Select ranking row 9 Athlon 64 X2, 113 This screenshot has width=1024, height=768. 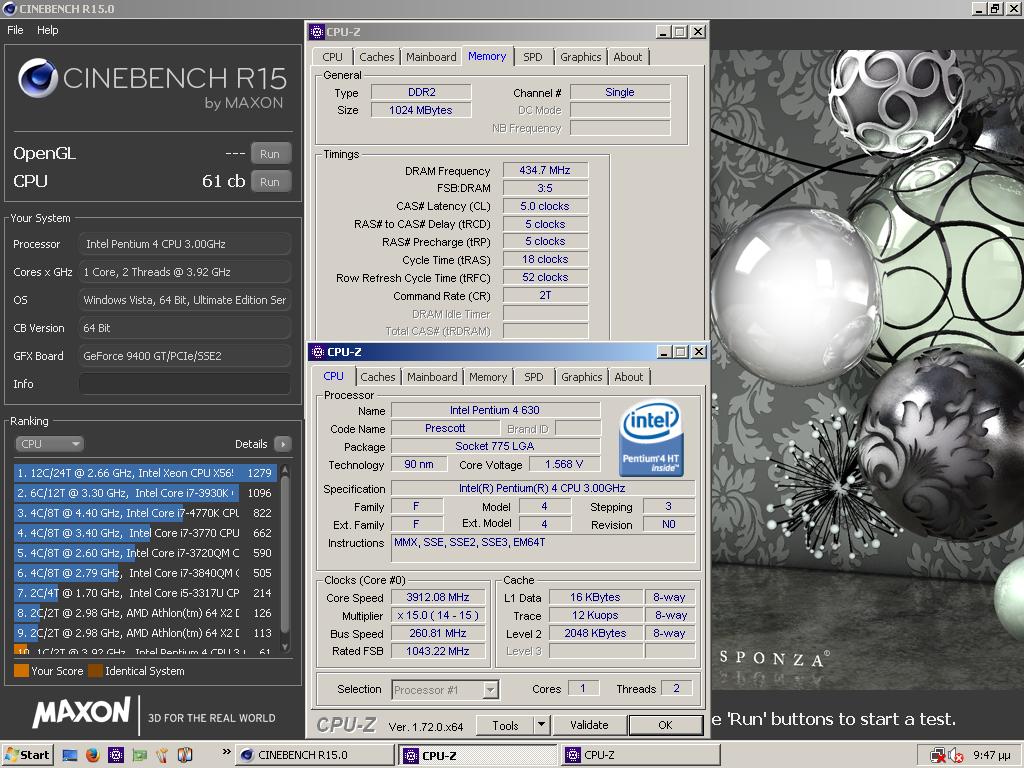pyautogui.click(x=145, y=633)
